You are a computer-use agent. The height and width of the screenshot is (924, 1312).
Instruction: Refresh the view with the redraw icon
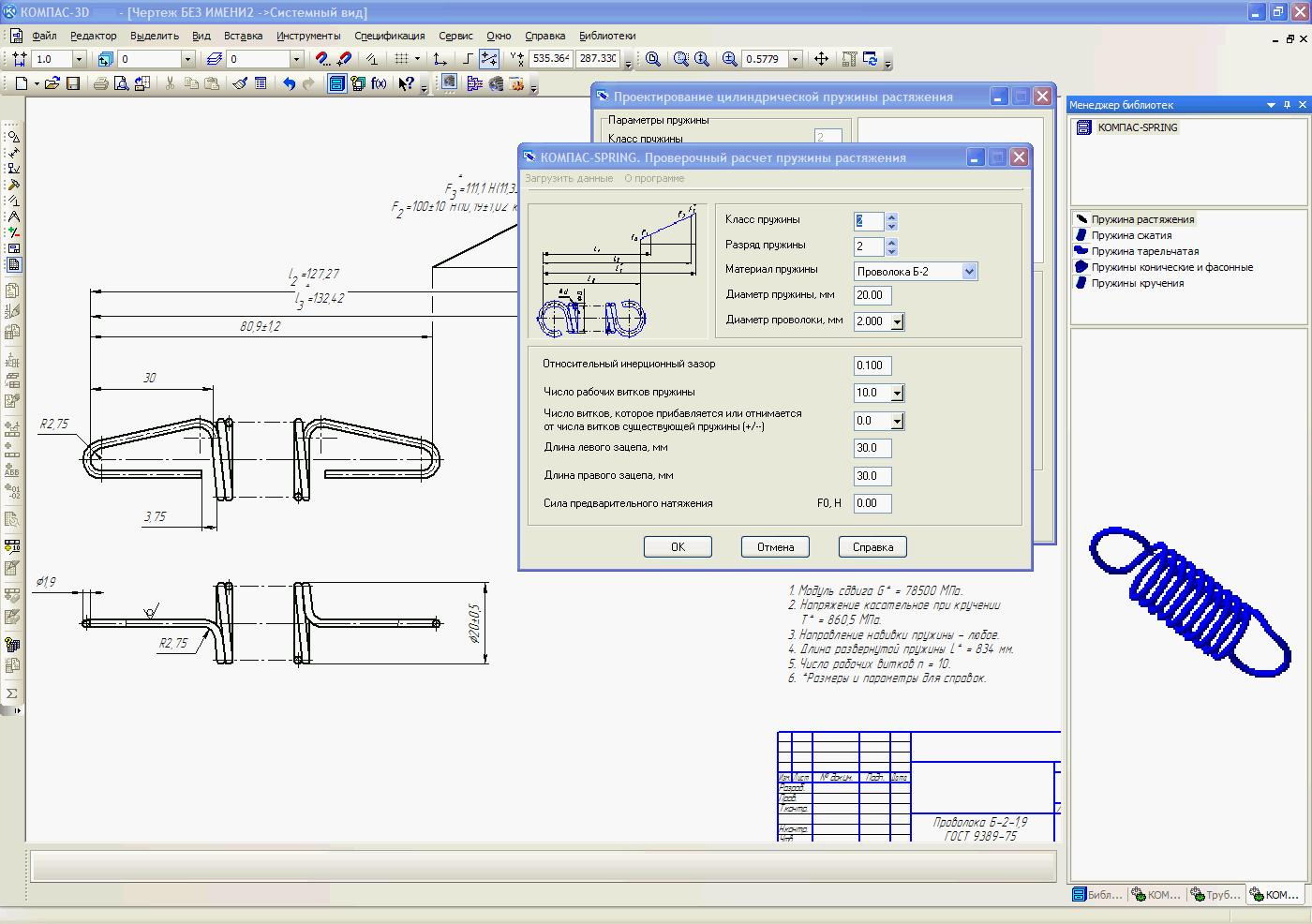(x=870, y=59)
